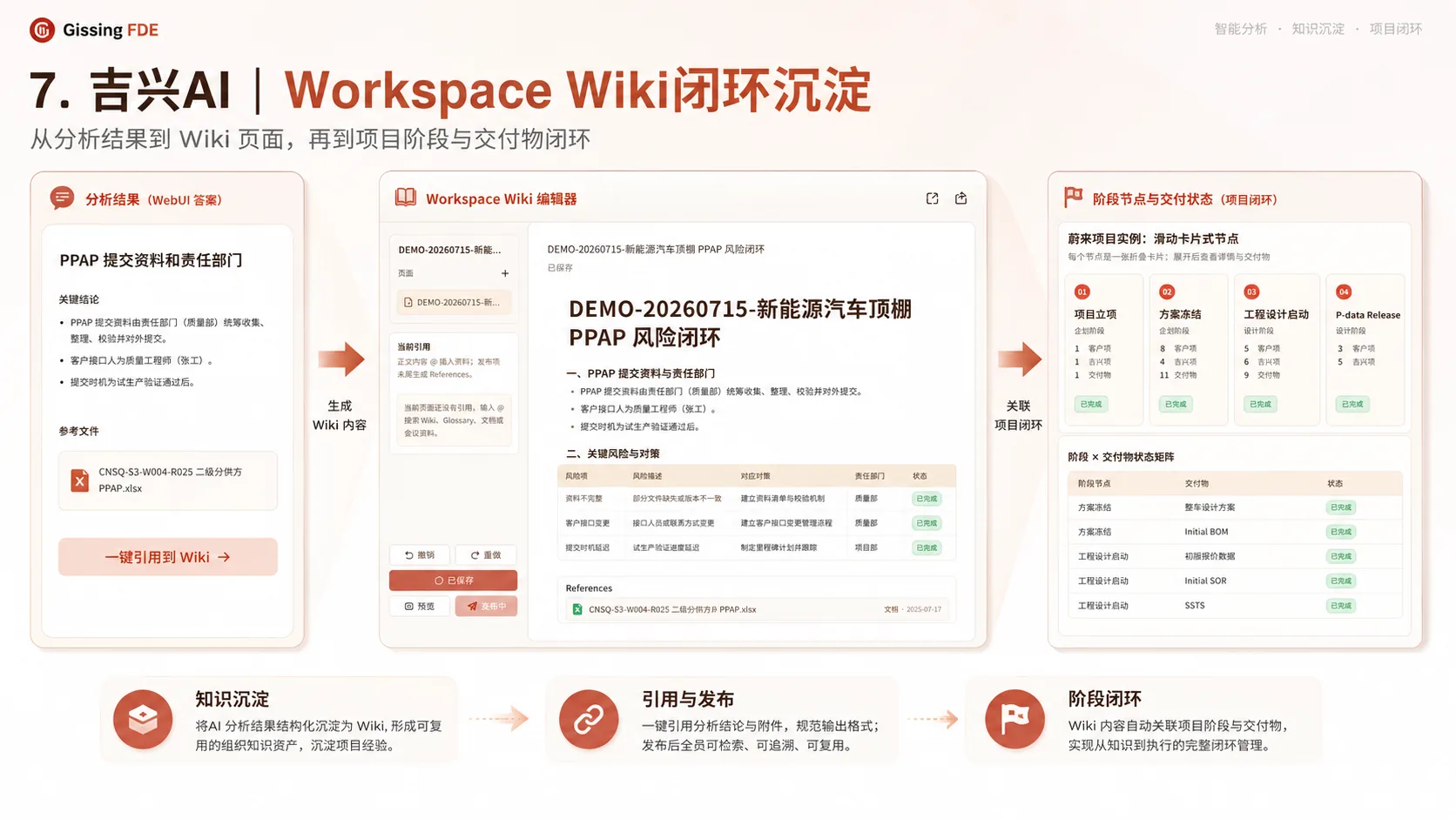The width and height of the screenshot is (1456, 819).
Task: Click the SSTS deliverable row
Action: [x=1235, y=606]
